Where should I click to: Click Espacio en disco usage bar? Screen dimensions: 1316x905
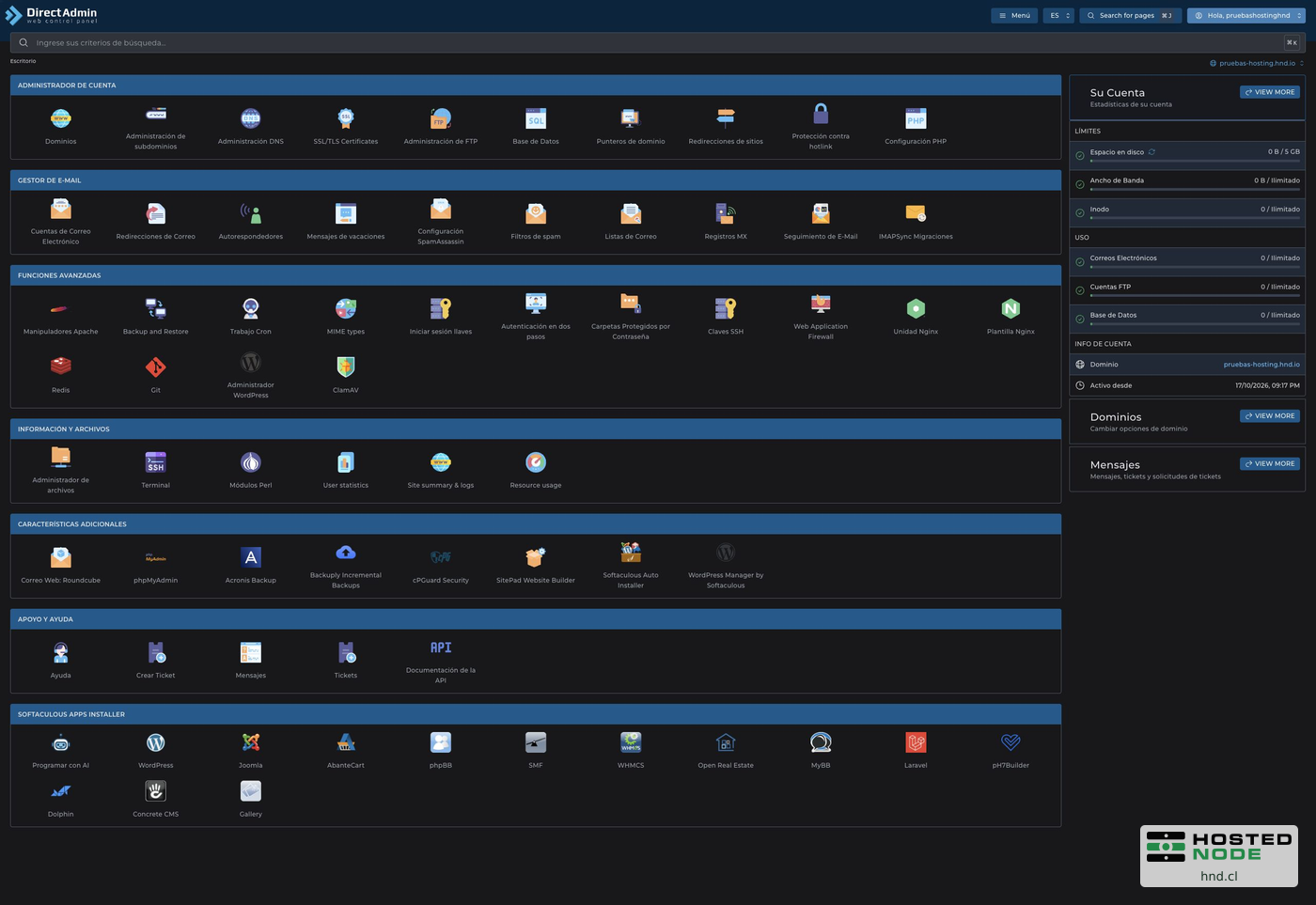click(1195, 161)
